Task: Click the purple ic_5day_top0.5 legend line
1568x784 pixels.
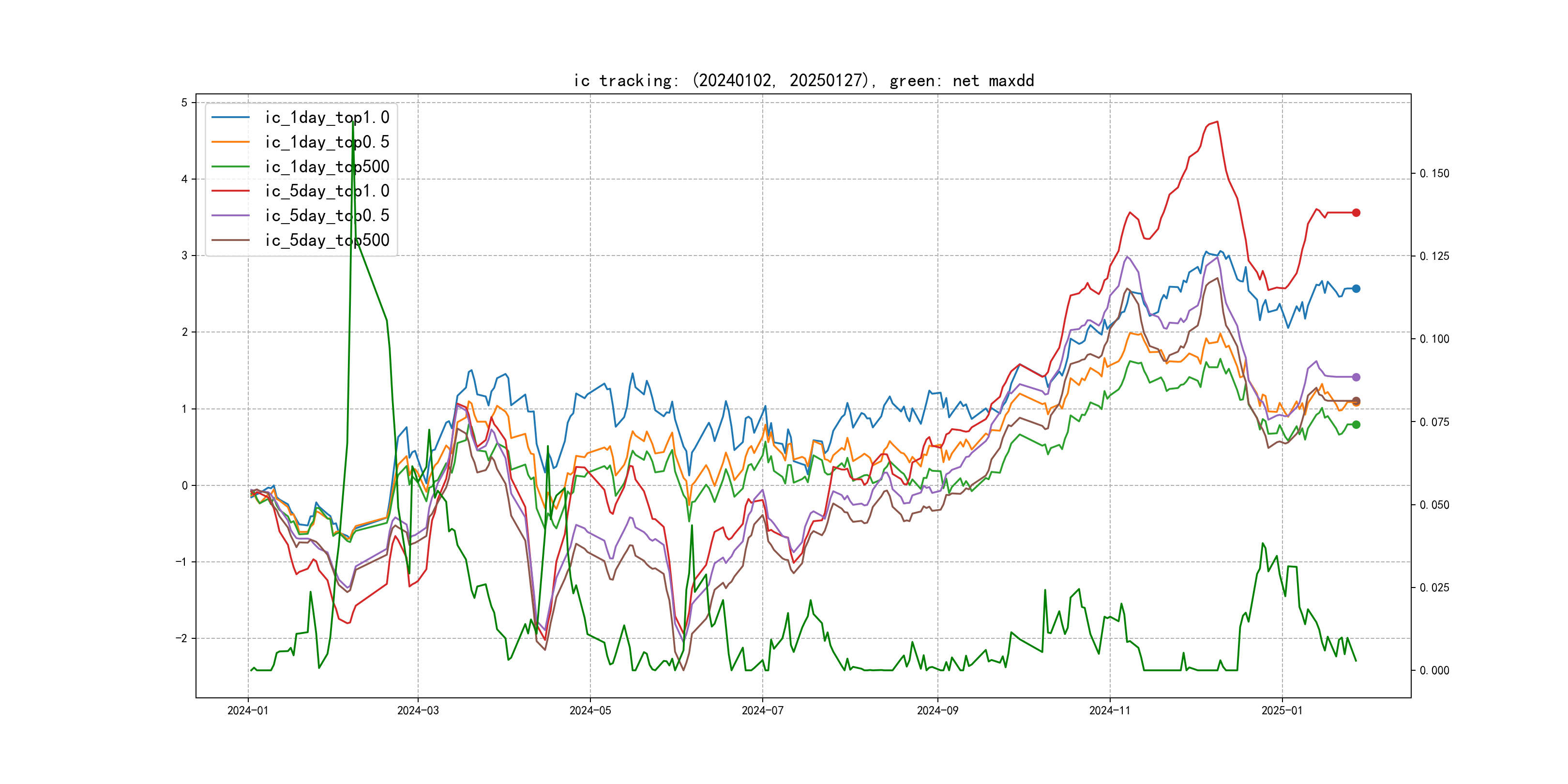Action: 230,215
